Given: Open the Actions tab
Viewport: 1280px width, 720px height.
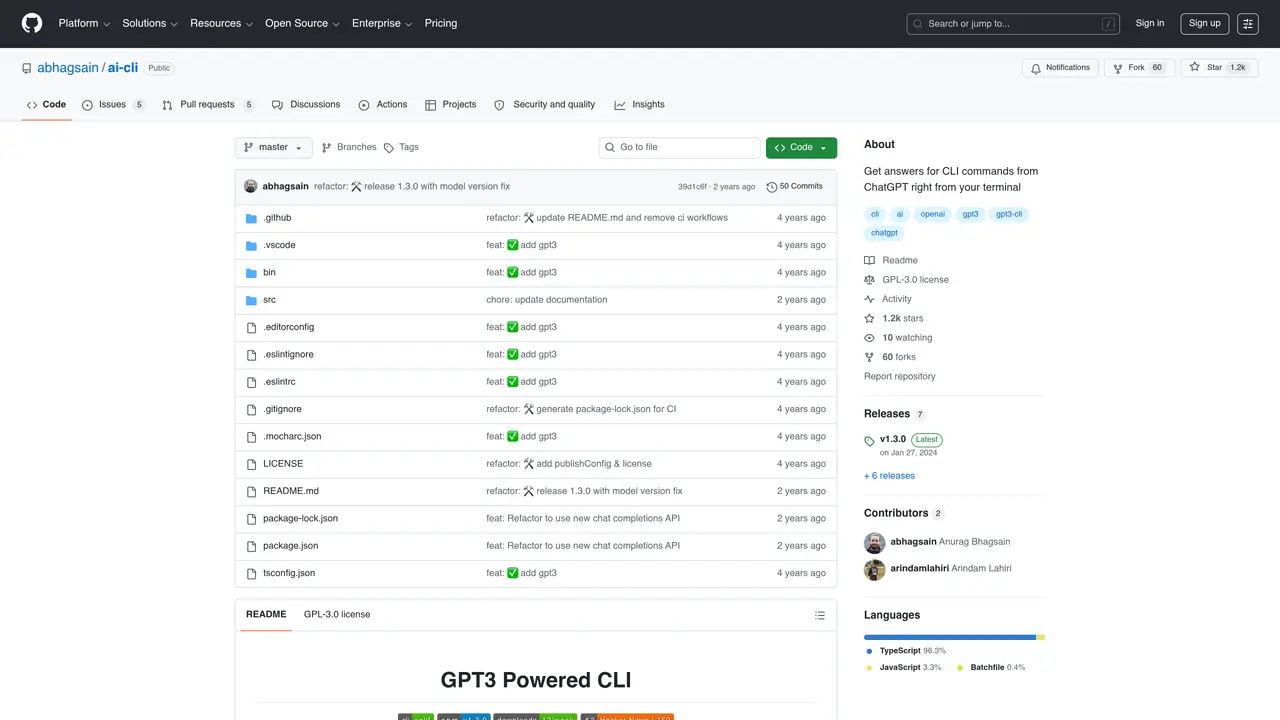Looking at the screenshot, I should 383,105.
